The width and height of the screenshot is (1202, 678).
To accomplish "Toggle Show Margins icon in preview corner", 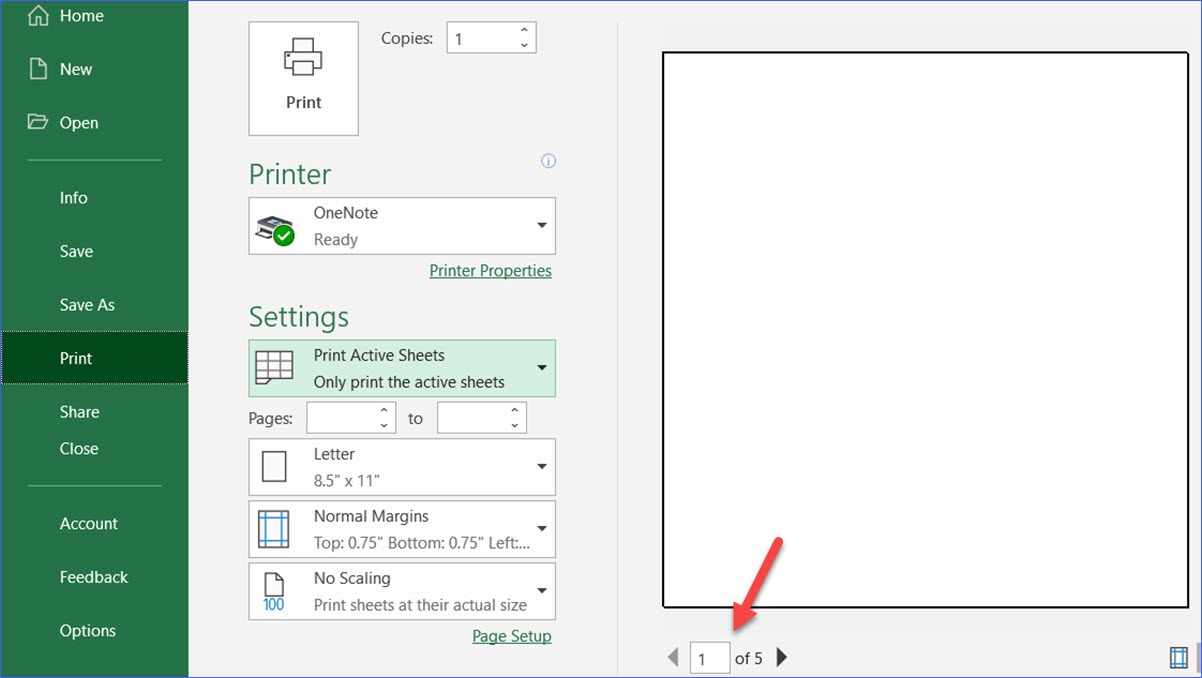I will pyautogui.click(x=1179, y=657).
